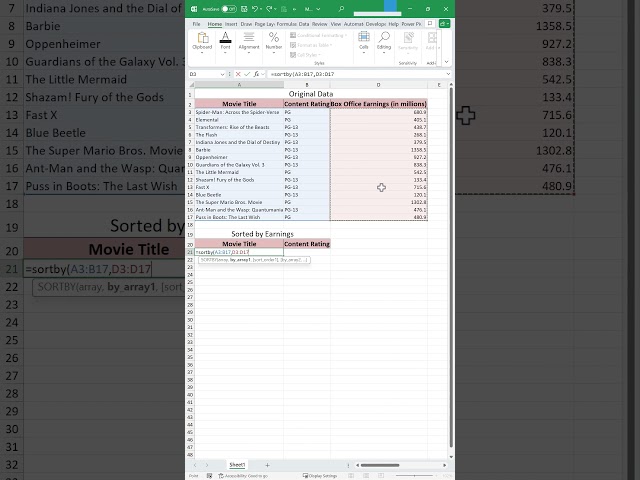Confirm formula with the check mark
This screenshot has height=480, width=640.
[247, 74]
